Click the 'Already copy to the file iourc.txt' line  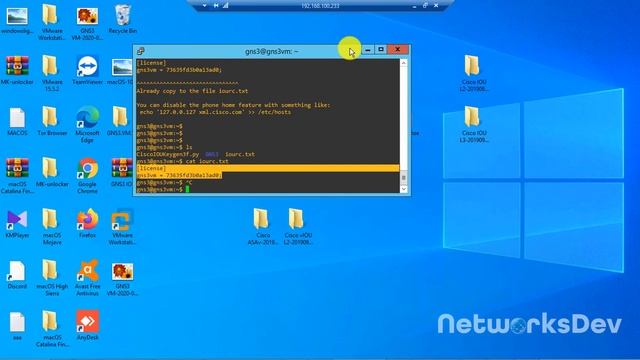click(192, 91)
